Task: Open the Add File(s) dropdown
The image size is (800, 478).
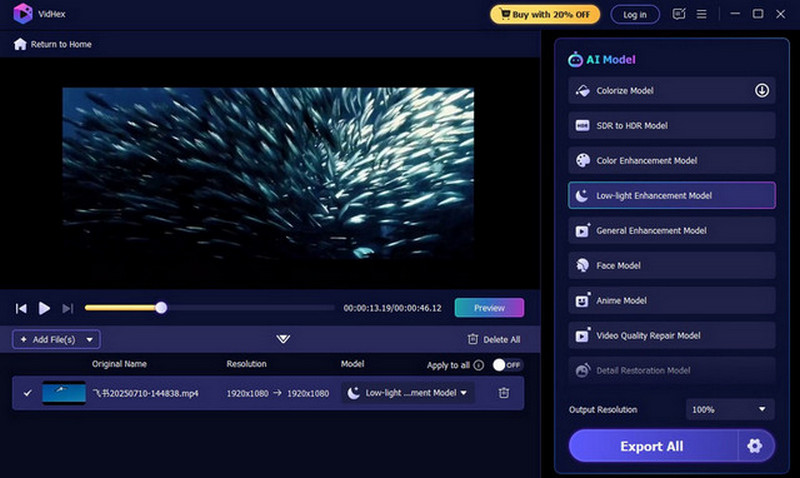Action: point(56,340)
